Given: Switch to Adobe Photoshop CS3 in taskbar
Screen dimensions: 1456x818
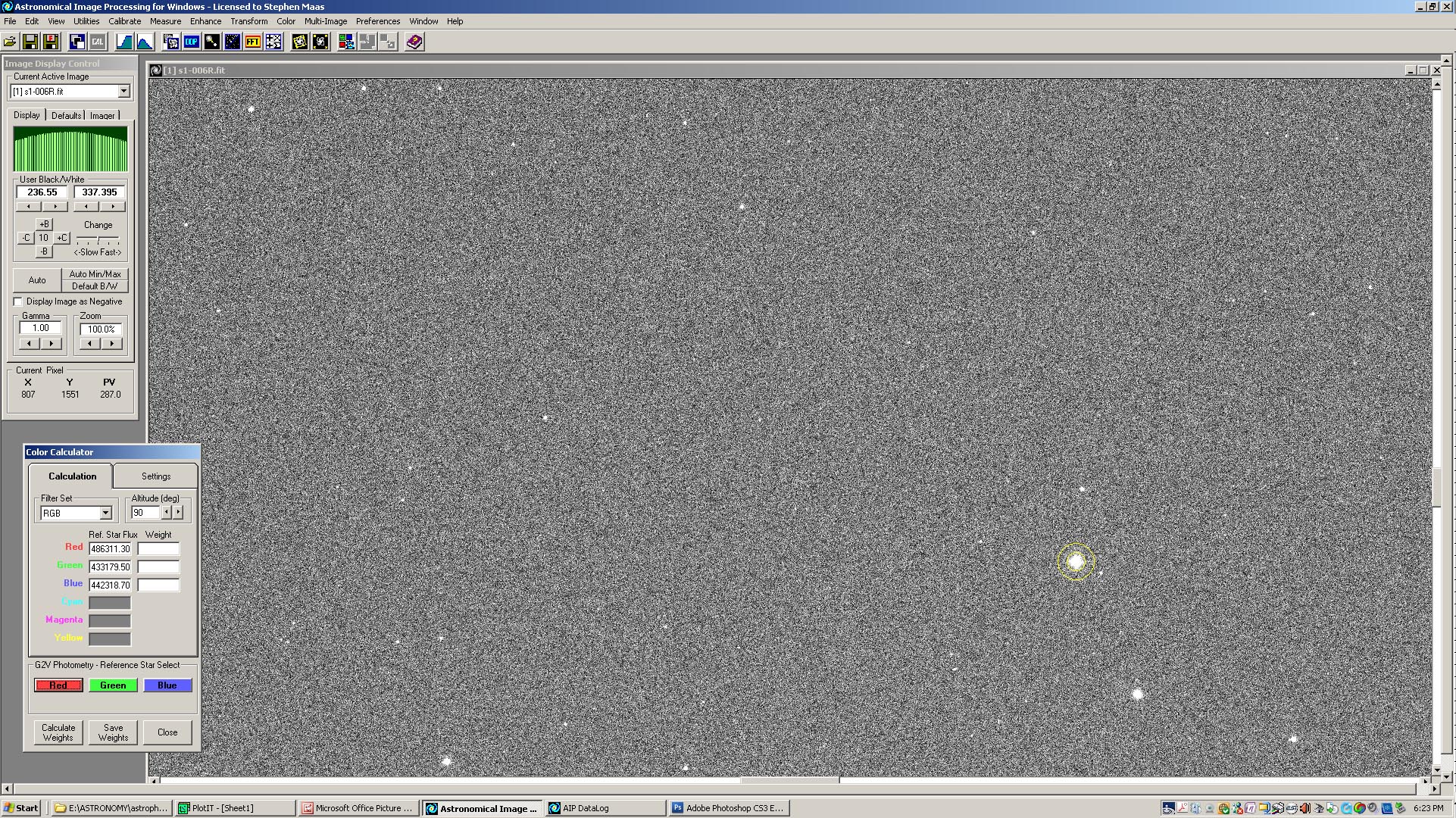Looking at the screenshot, I should tap(728, 808).
